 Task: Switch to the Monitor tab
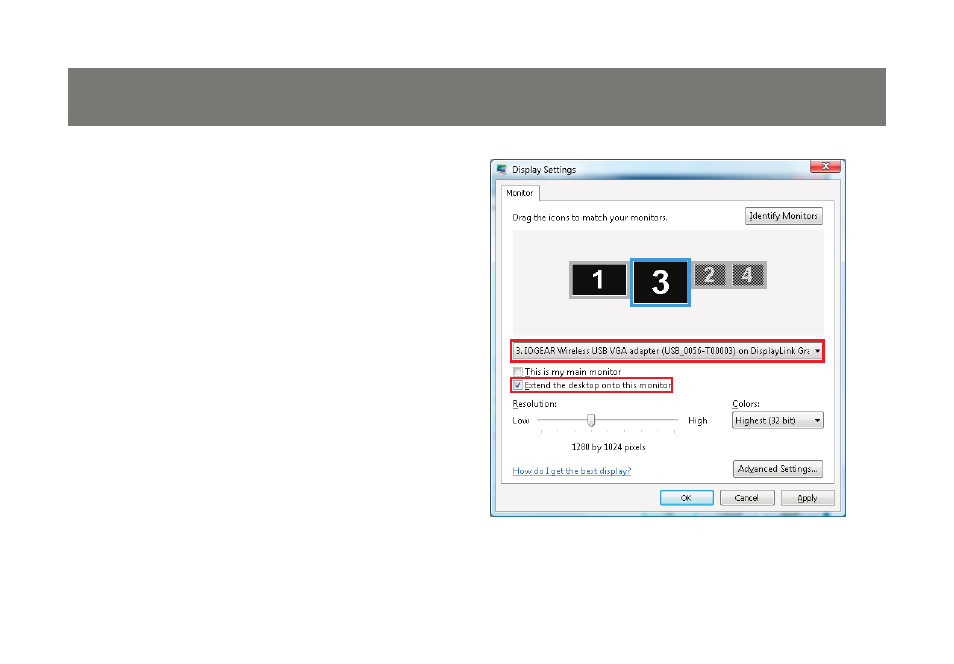520,193
